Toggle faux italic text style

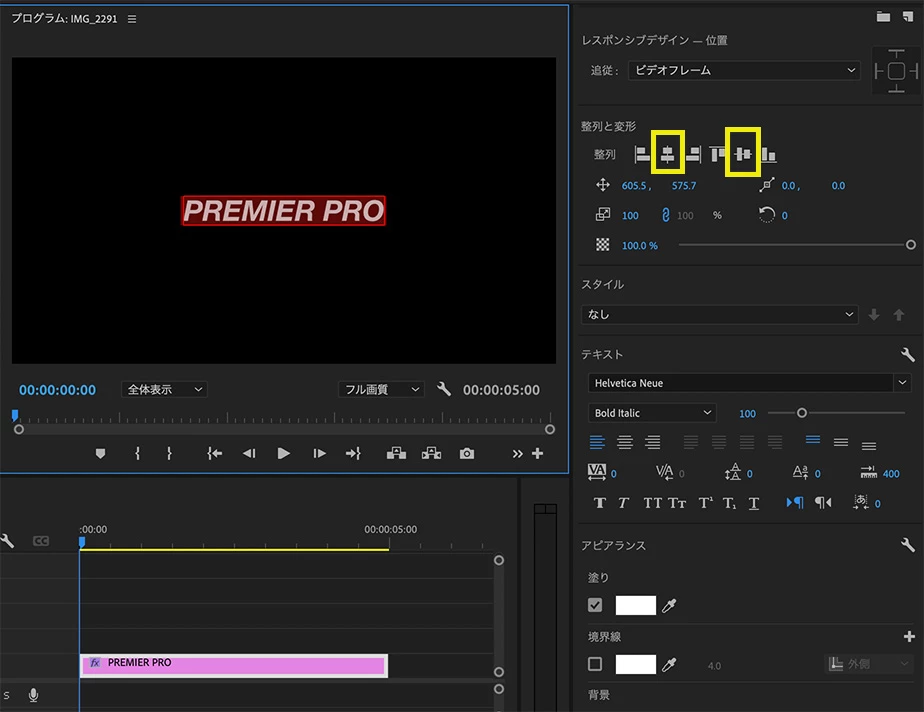click(623, 503)
